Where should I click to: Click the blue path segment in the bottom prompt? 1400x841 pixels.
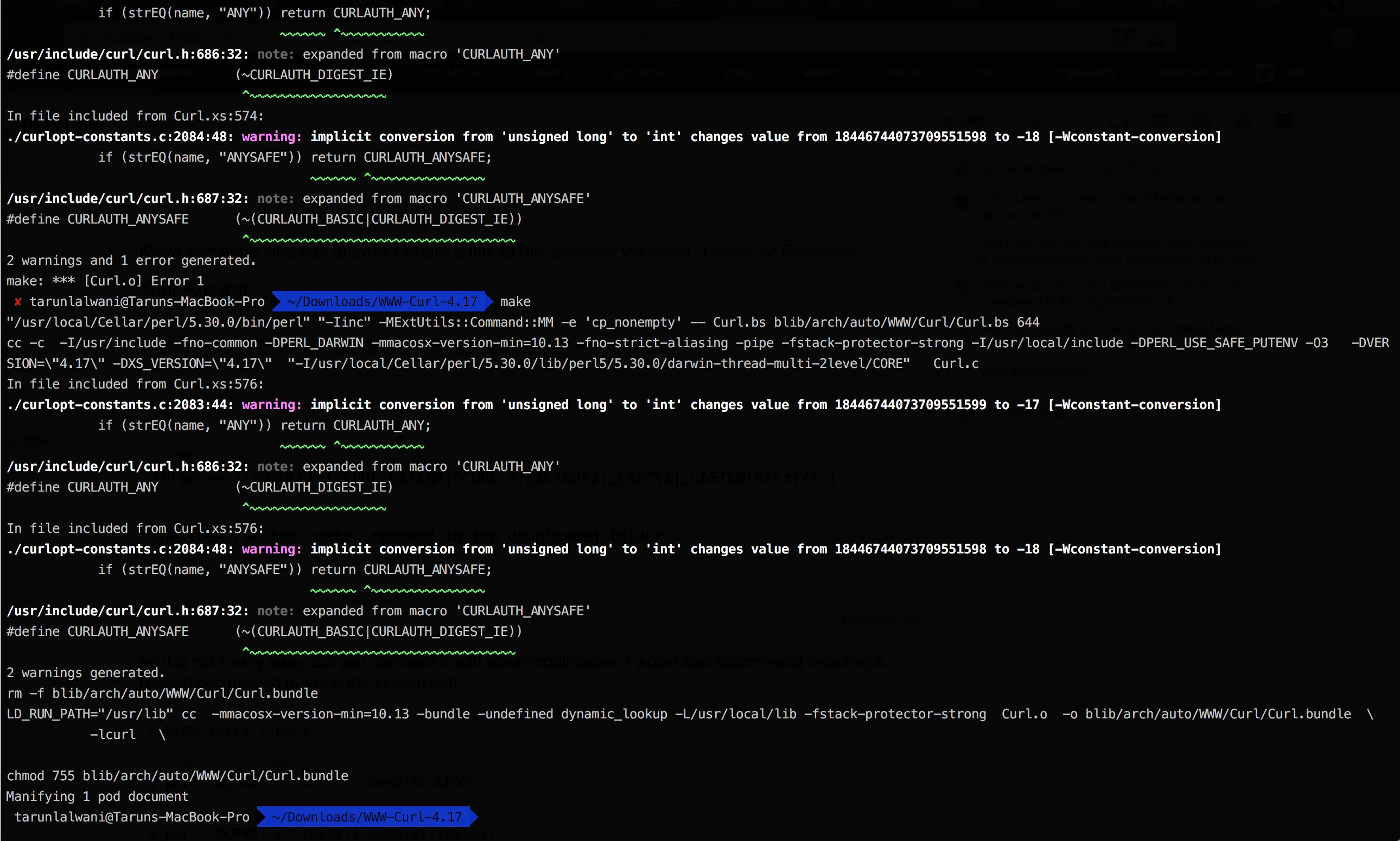[x=366, y=817]
